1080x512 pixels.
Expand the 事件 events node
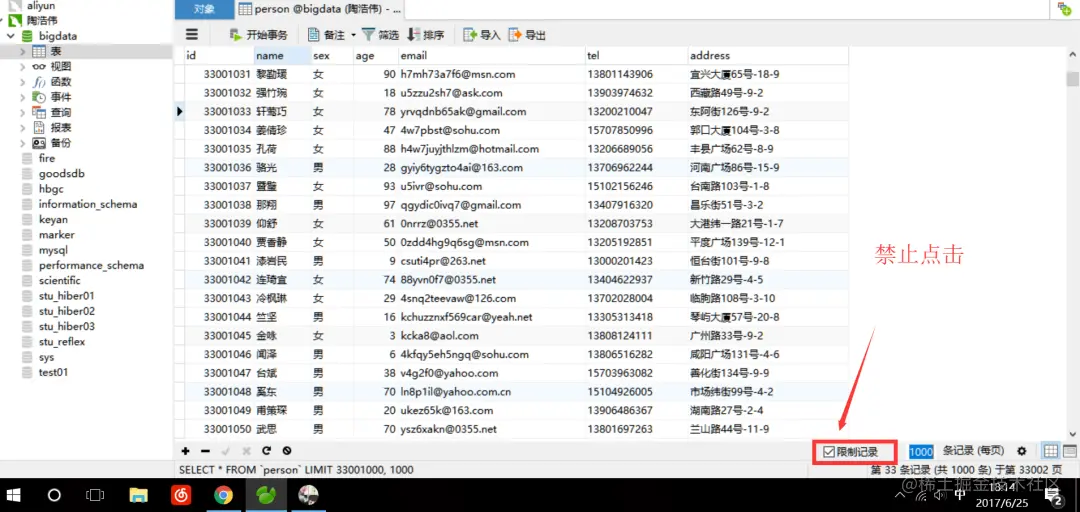(x=23, y=97)
